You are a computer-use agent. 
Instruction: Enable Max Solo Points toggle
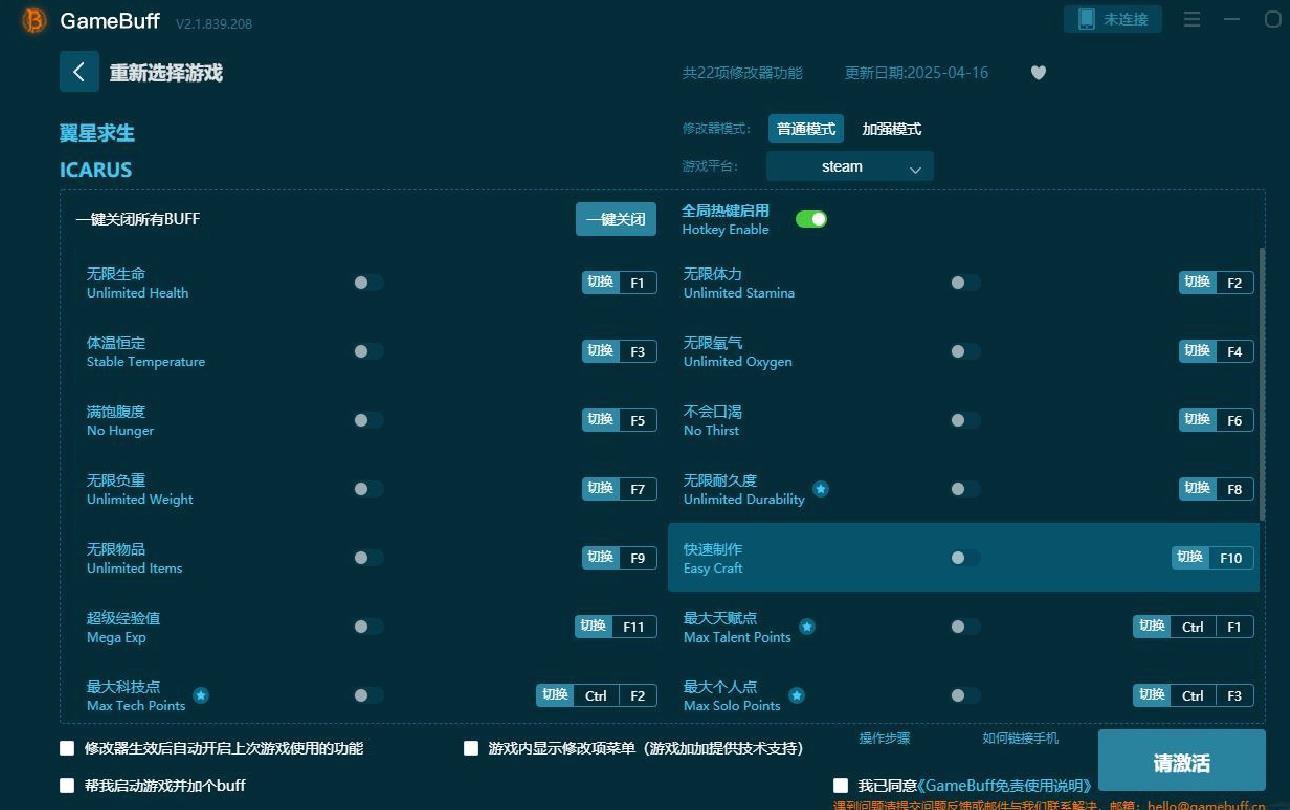pos(965,695)
